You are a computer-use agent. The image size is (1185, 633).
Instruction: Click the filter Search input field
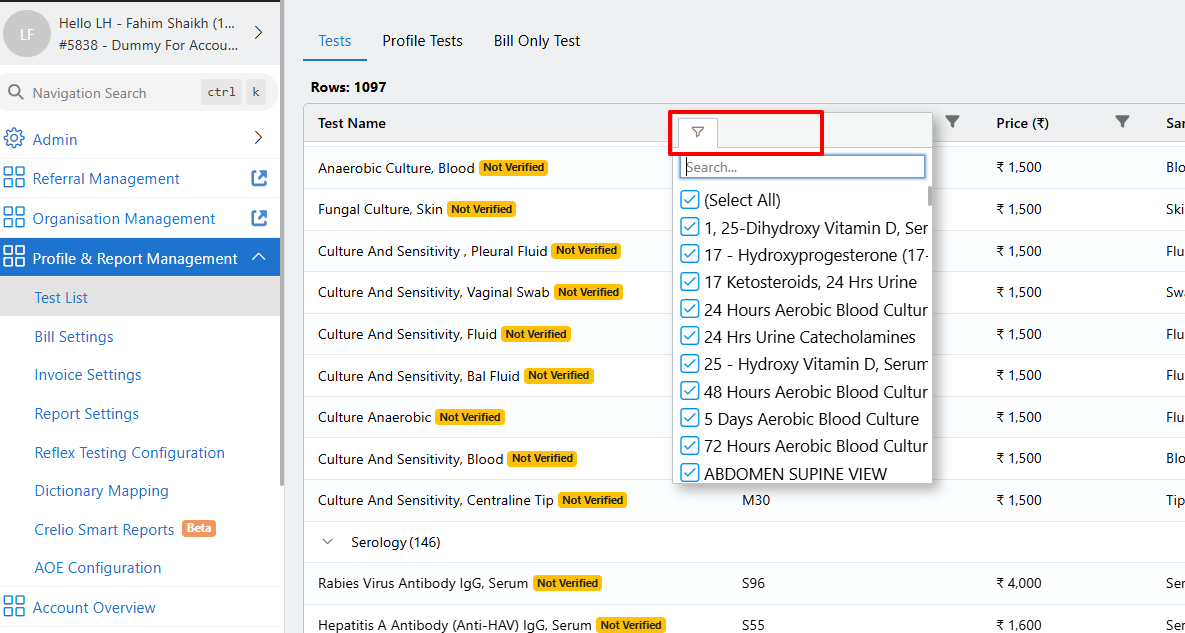(802, 167)
